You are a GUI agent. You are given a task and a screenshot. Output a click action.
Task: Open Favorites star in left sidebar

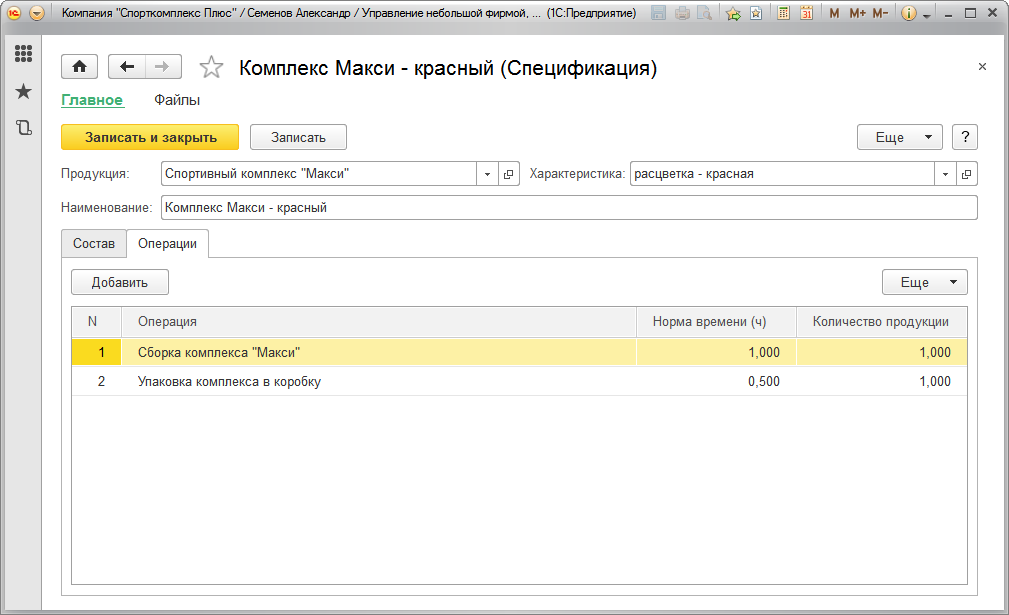[23, 91]
